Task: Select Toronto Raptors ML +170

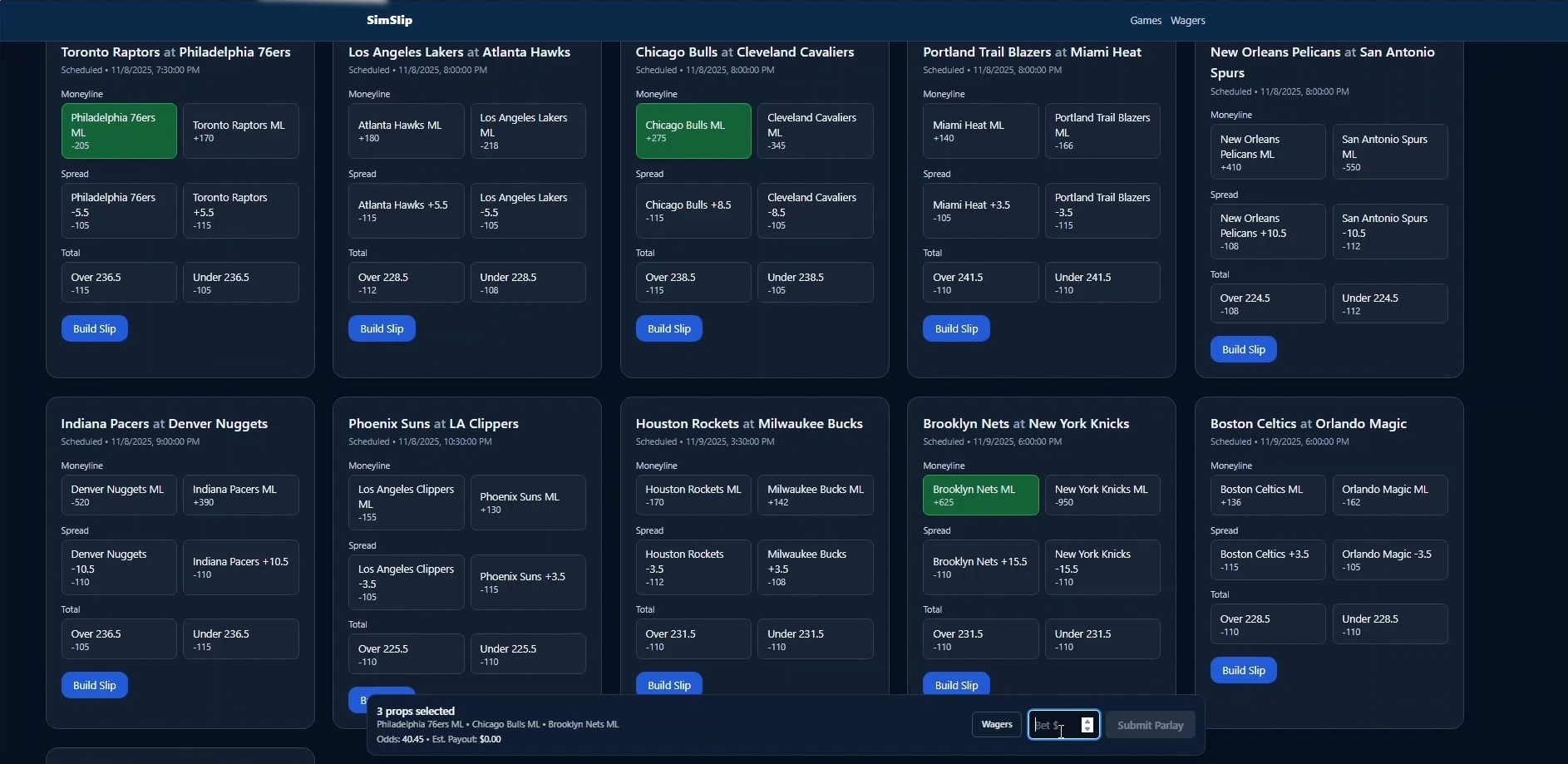Action: click(x=240, y=131)
